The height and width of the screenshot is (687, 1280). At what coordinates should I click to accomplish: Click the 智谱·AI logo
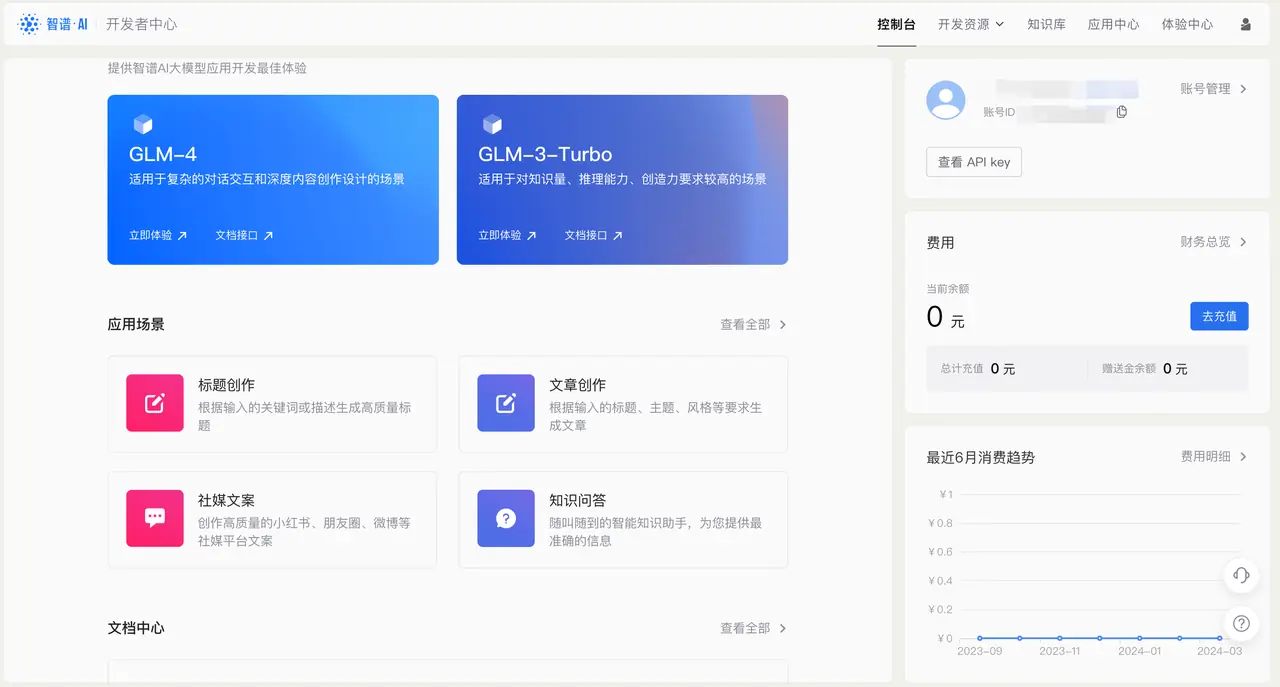pyautogui.click(x=52, y=23)
